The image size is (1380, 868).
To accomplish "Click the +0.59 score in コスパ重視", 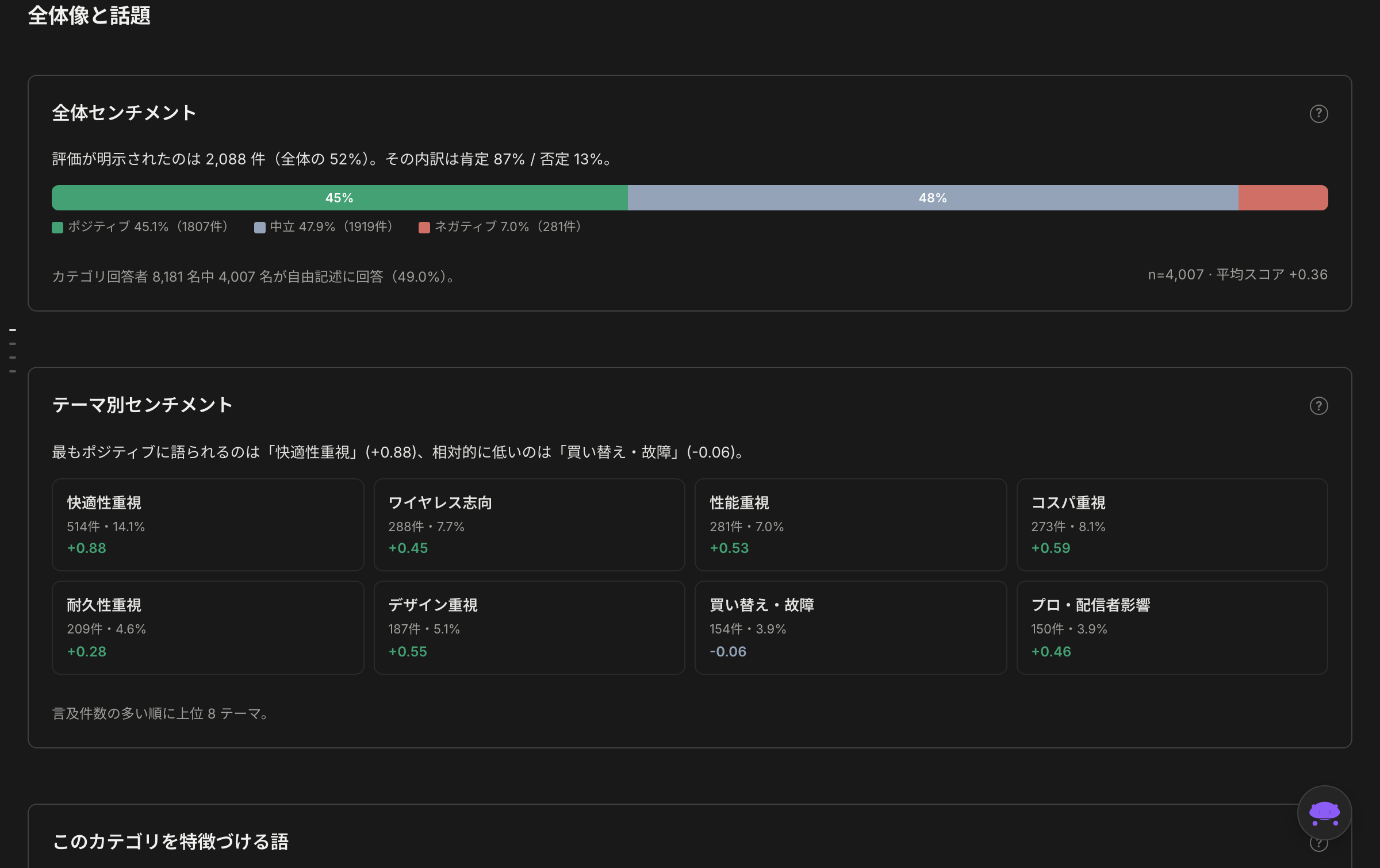I will point(1051,548).
